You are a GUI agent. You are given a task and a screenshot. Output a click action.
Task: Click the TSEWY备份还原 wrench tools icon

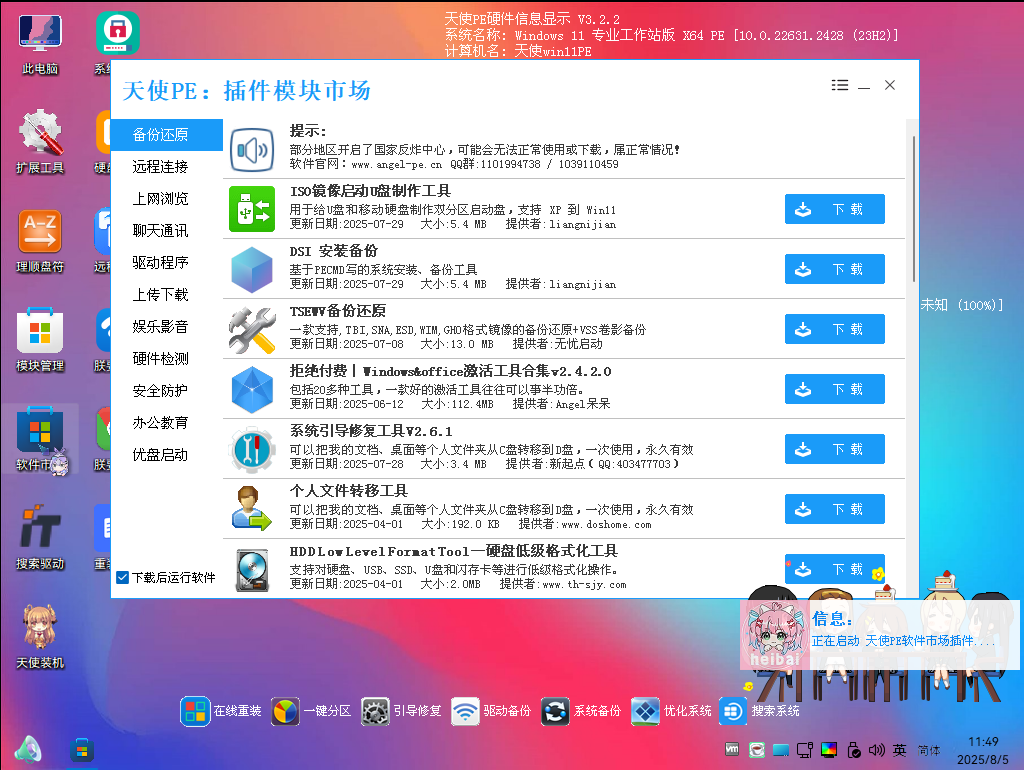click(x=252, y=329)
